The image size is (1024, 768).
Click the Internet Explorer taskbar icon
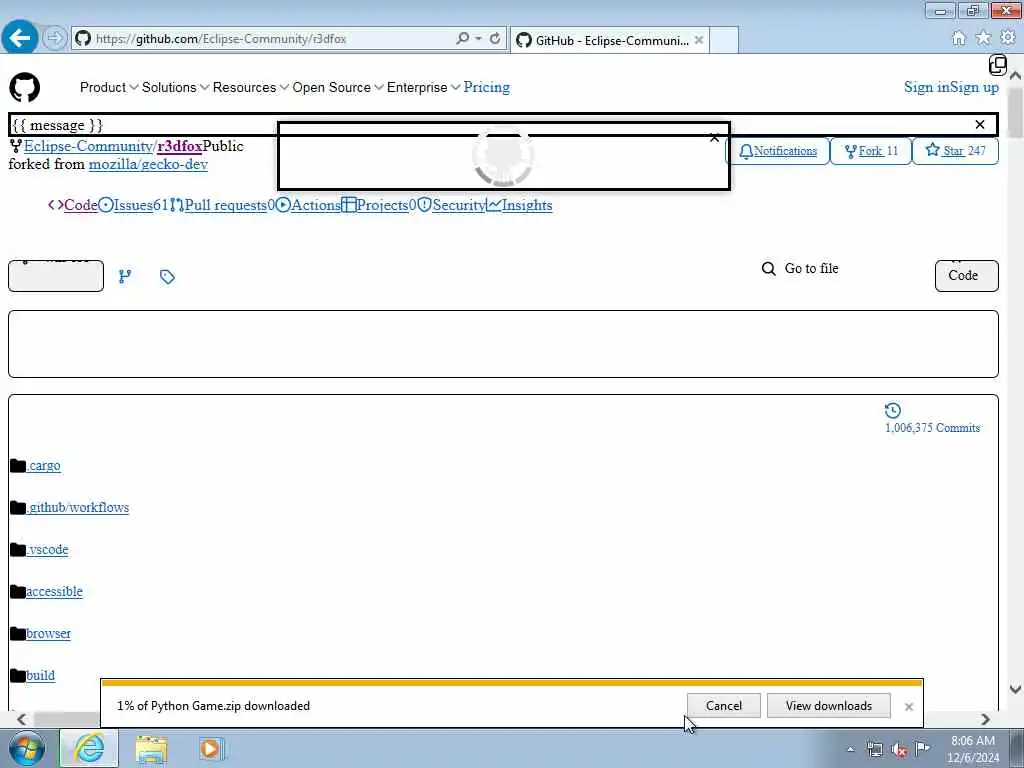[89, 748]
